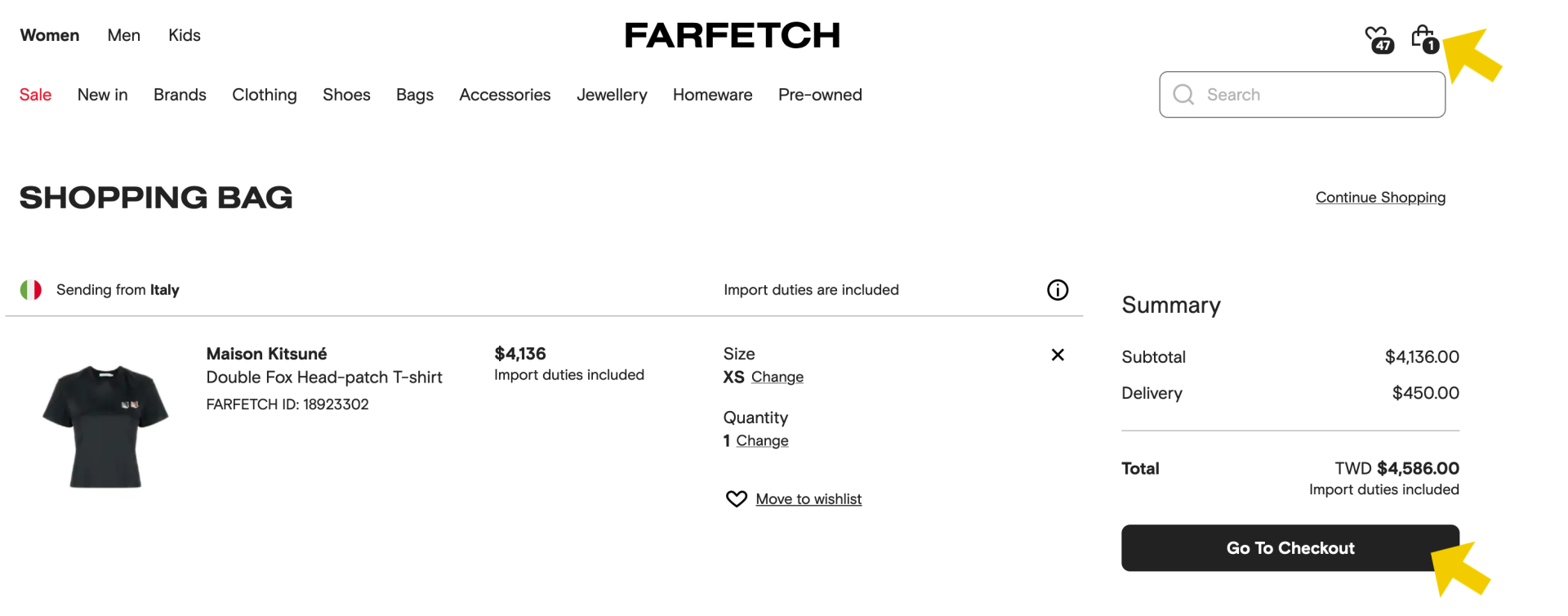Select the Men department tab
This screenshot has width=1568, height=616.
[124, 35]
